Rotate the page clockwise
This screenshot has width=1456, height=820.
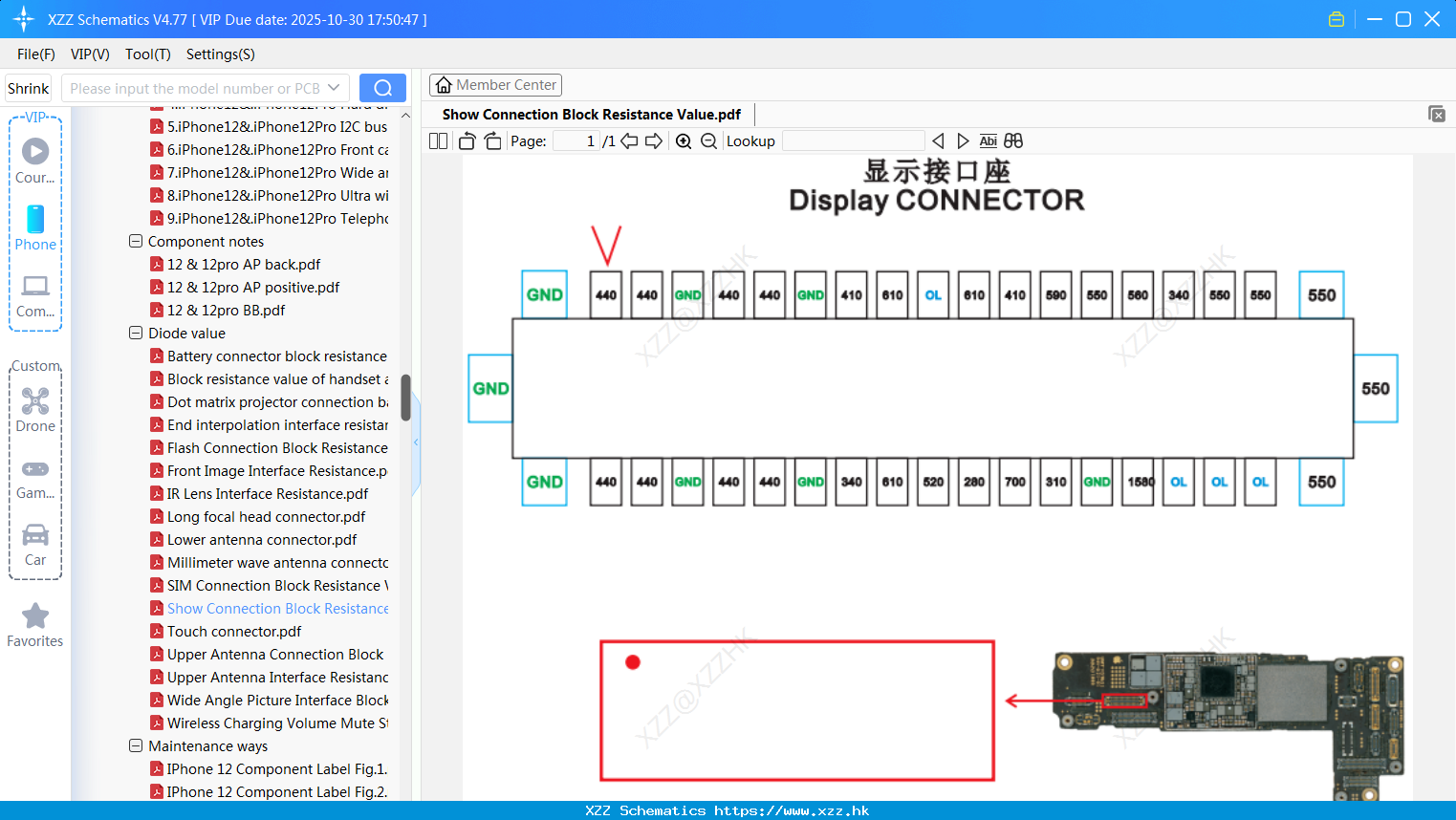[492, 141]
